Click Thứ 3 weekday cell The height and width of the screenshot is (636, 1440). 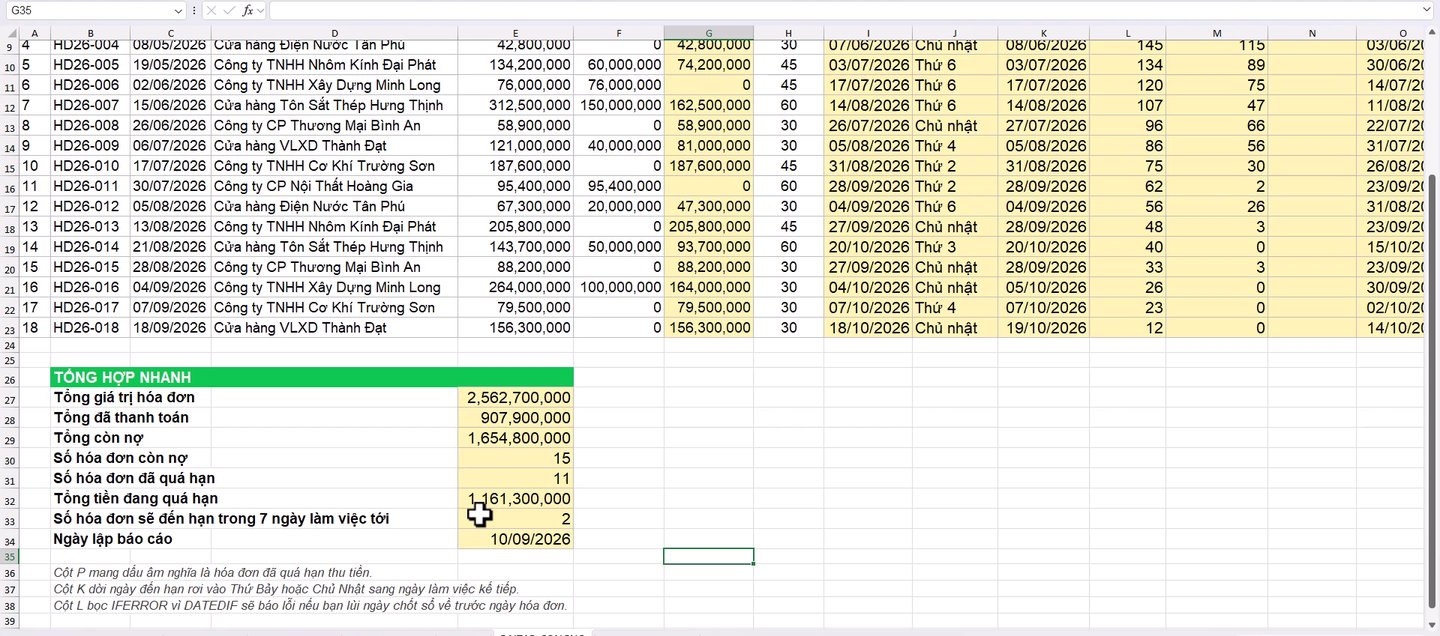[x=955, y=247]
